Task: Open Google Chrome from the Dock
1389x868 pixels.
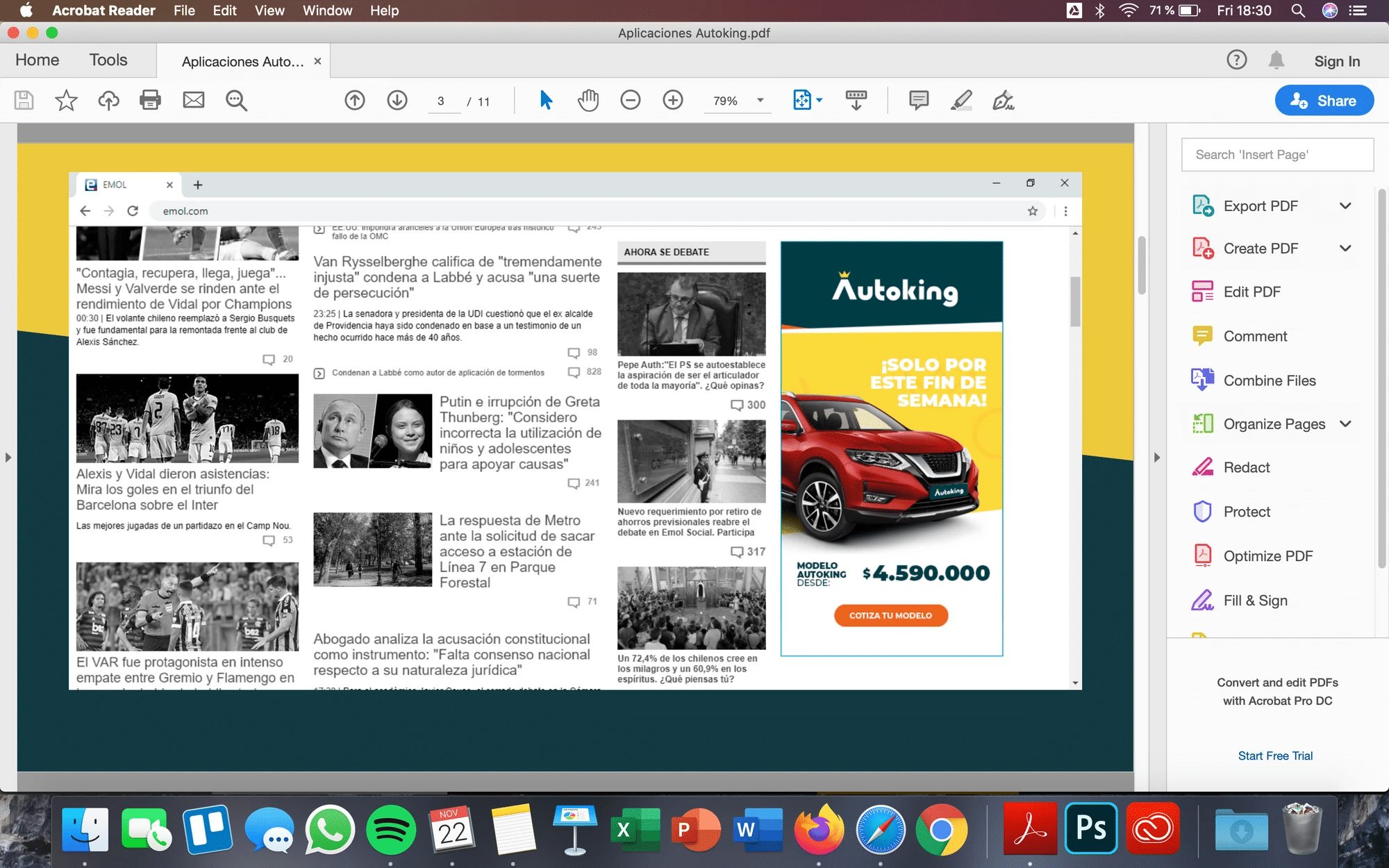Action: (x=941, y=830)
